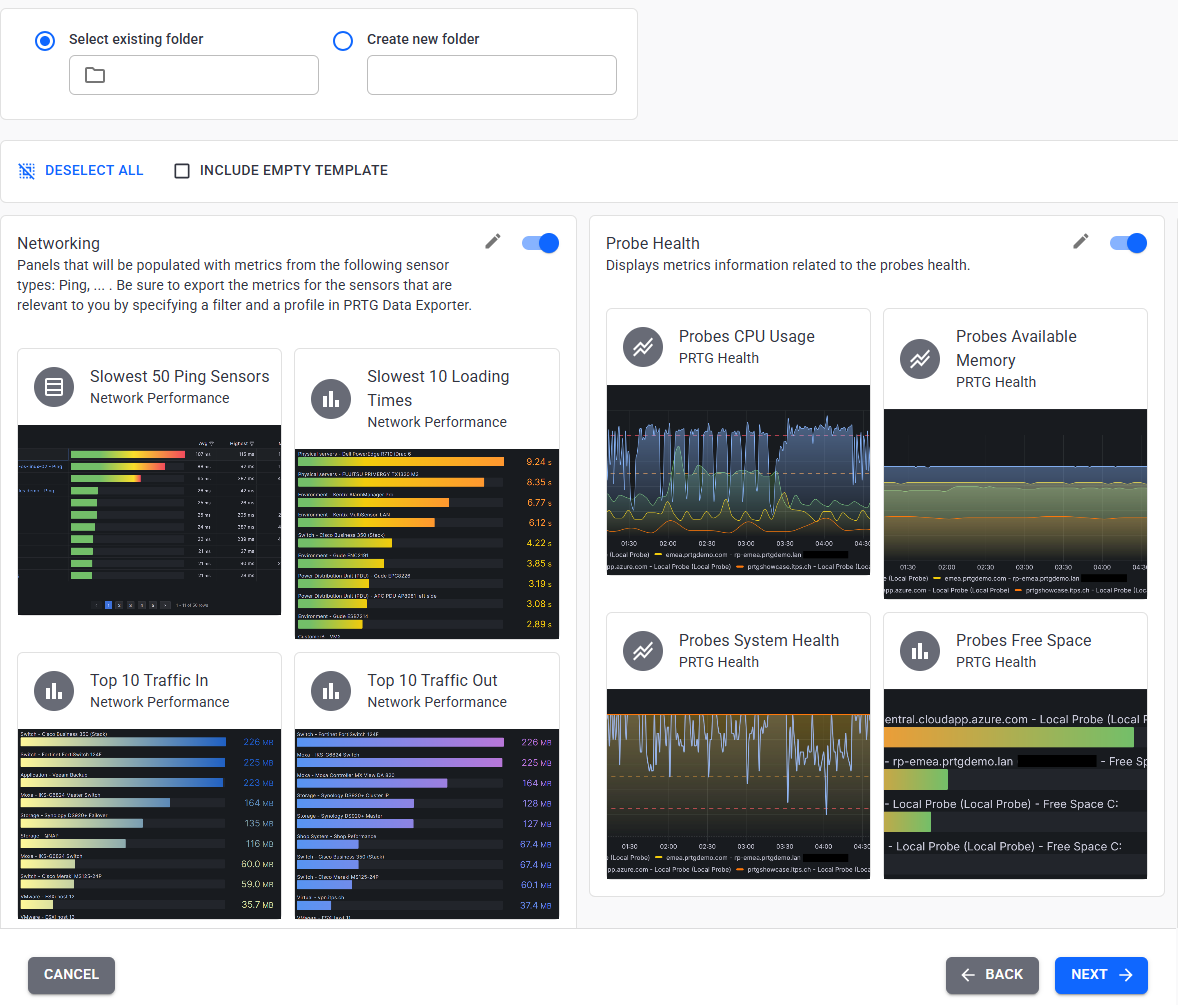Go back with the Back button
Image resolution: width=1178 pixels, height=1005 pixels.
point(992,975)
